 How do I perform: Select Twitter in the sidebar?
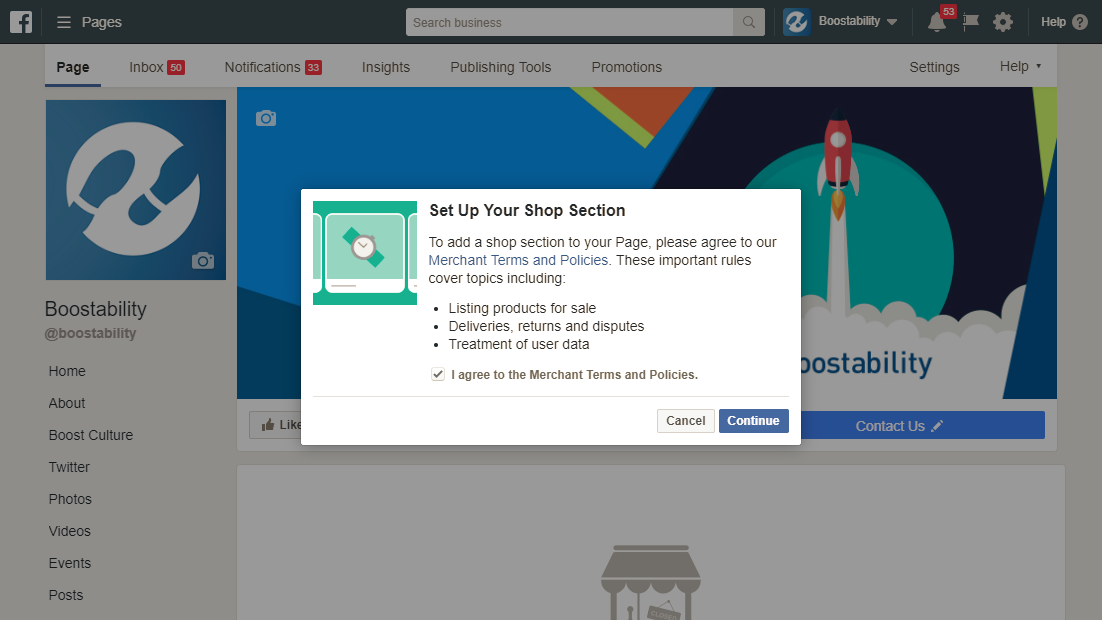tap(69, 467)
